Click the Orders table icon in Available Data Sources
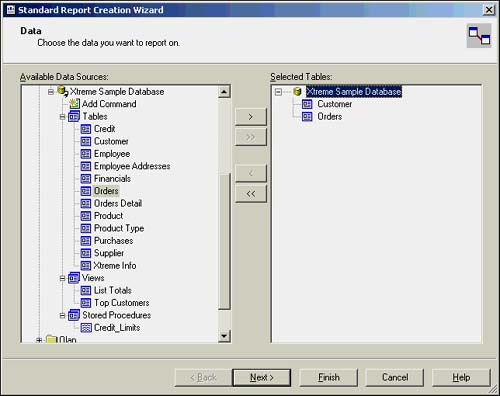500x396 pixels. point(86,191)
